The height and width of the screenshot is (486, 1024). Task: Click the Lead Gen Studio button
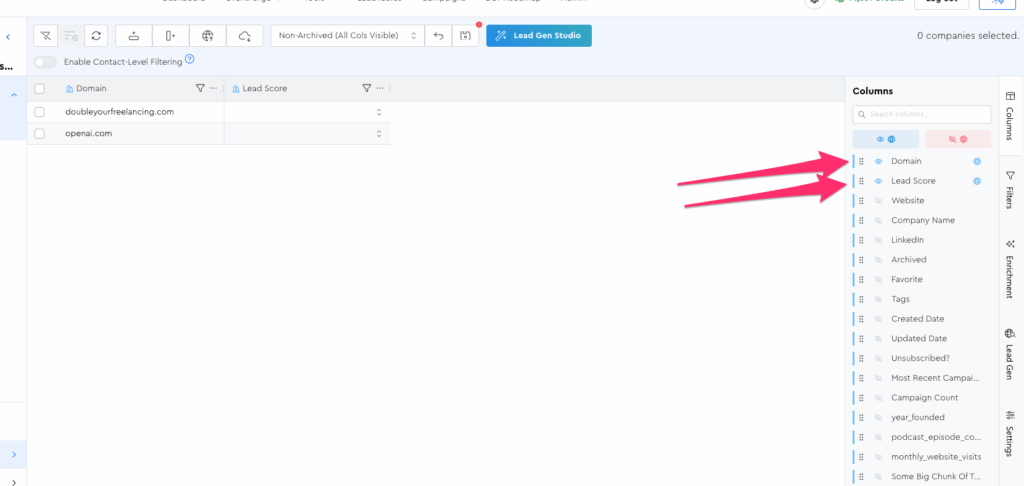coord(539,36)
